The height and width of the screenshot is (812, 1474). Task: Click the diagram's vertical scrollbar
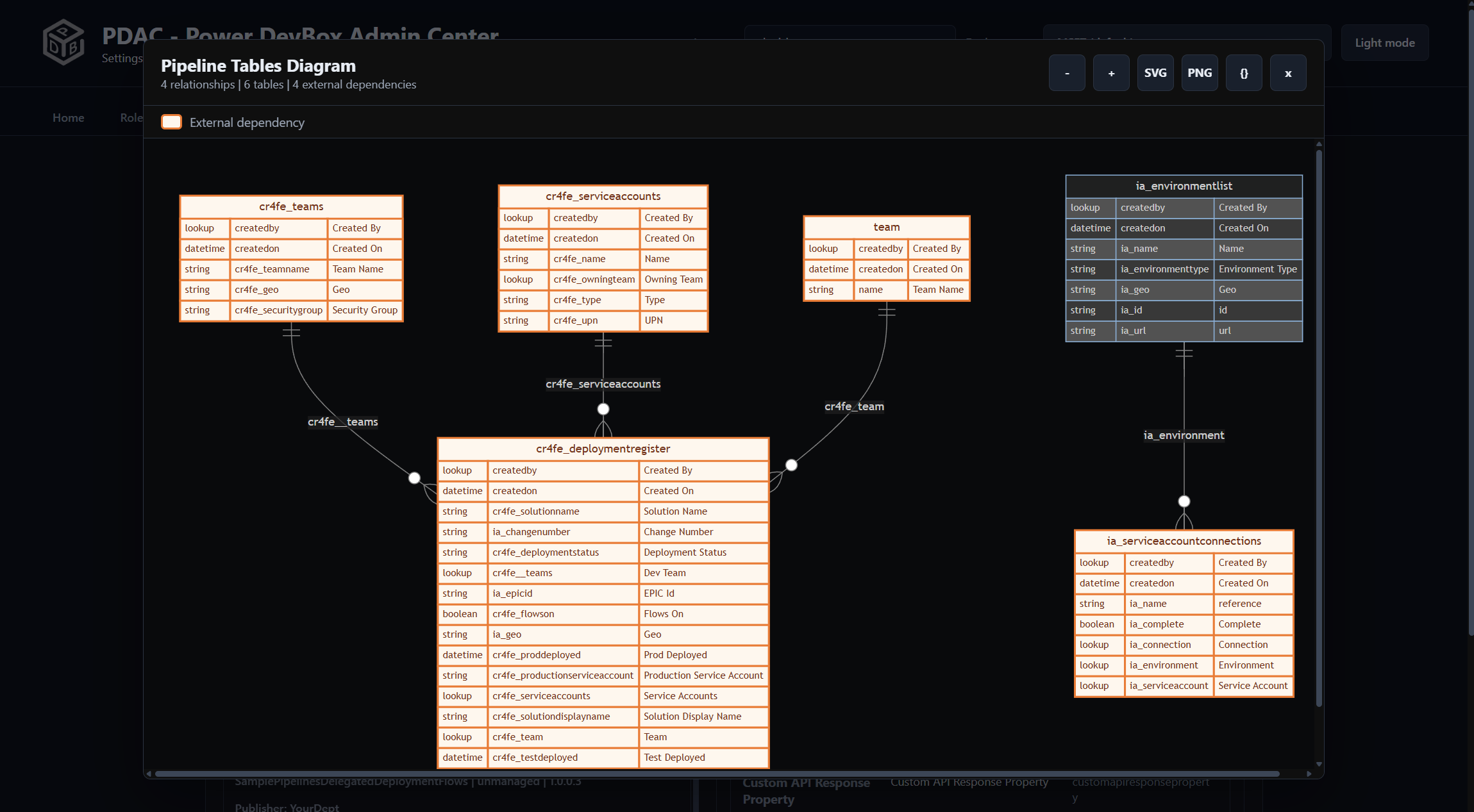1319,428
